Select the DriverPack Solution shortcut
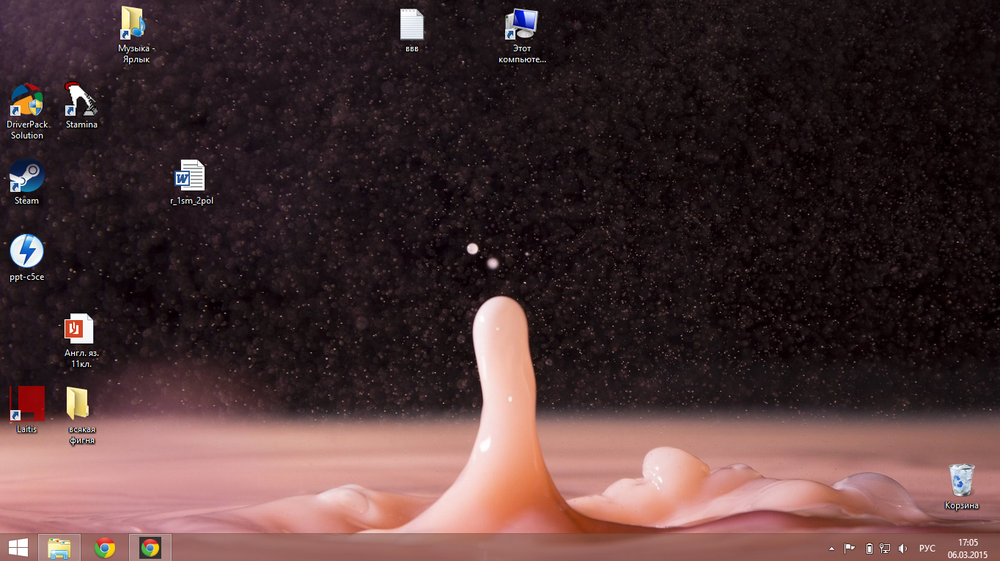 point(27,102)
